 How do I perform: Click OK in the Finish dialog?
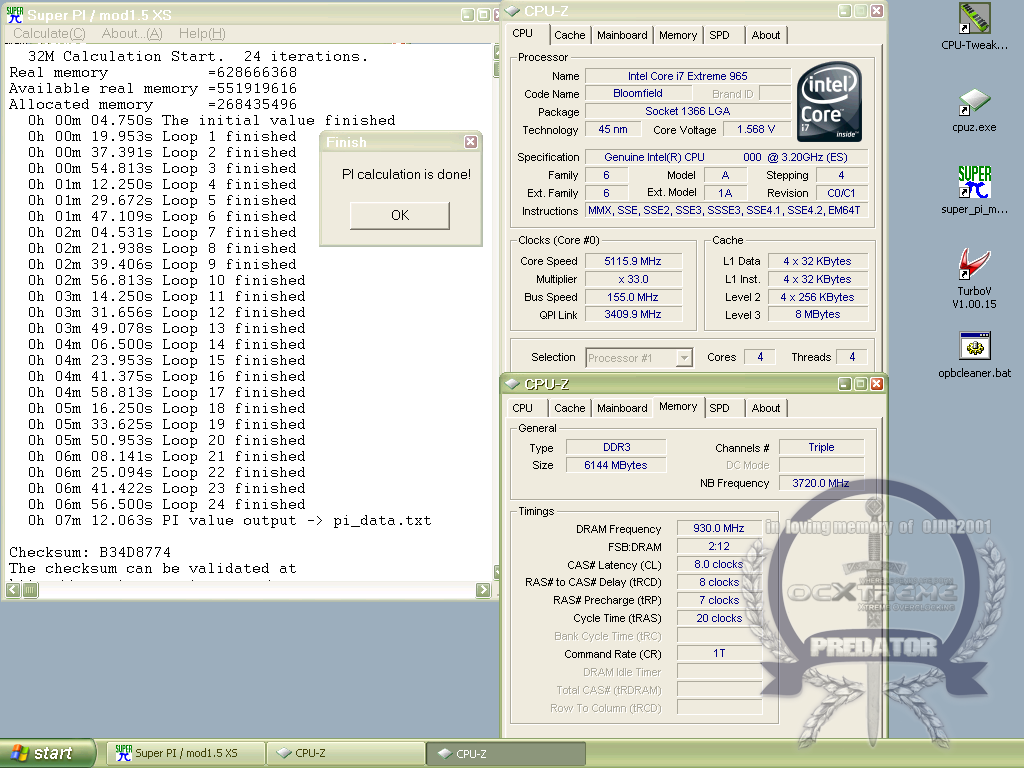400,216
